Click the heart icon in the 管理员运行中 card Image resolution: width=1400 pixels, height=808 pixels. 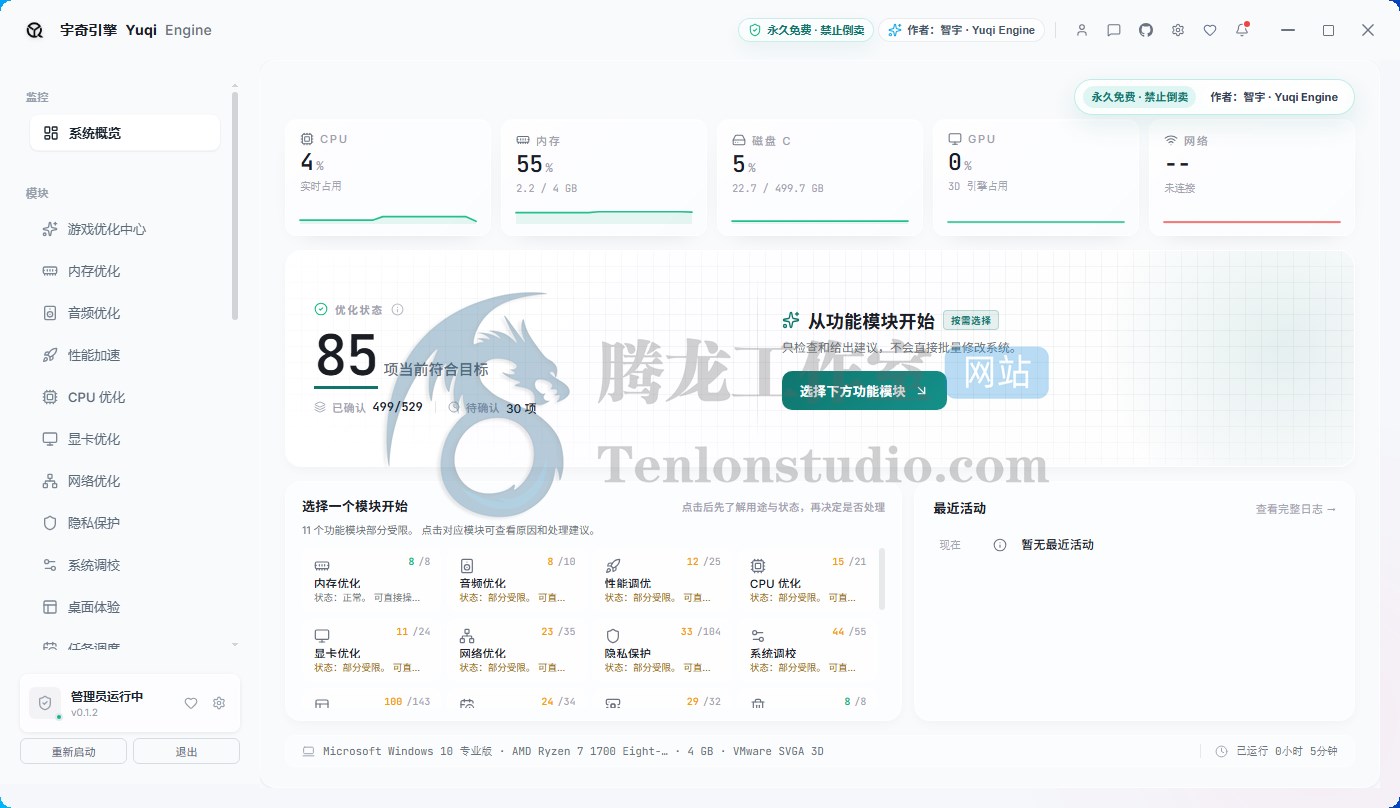click(x=191, y=703)
